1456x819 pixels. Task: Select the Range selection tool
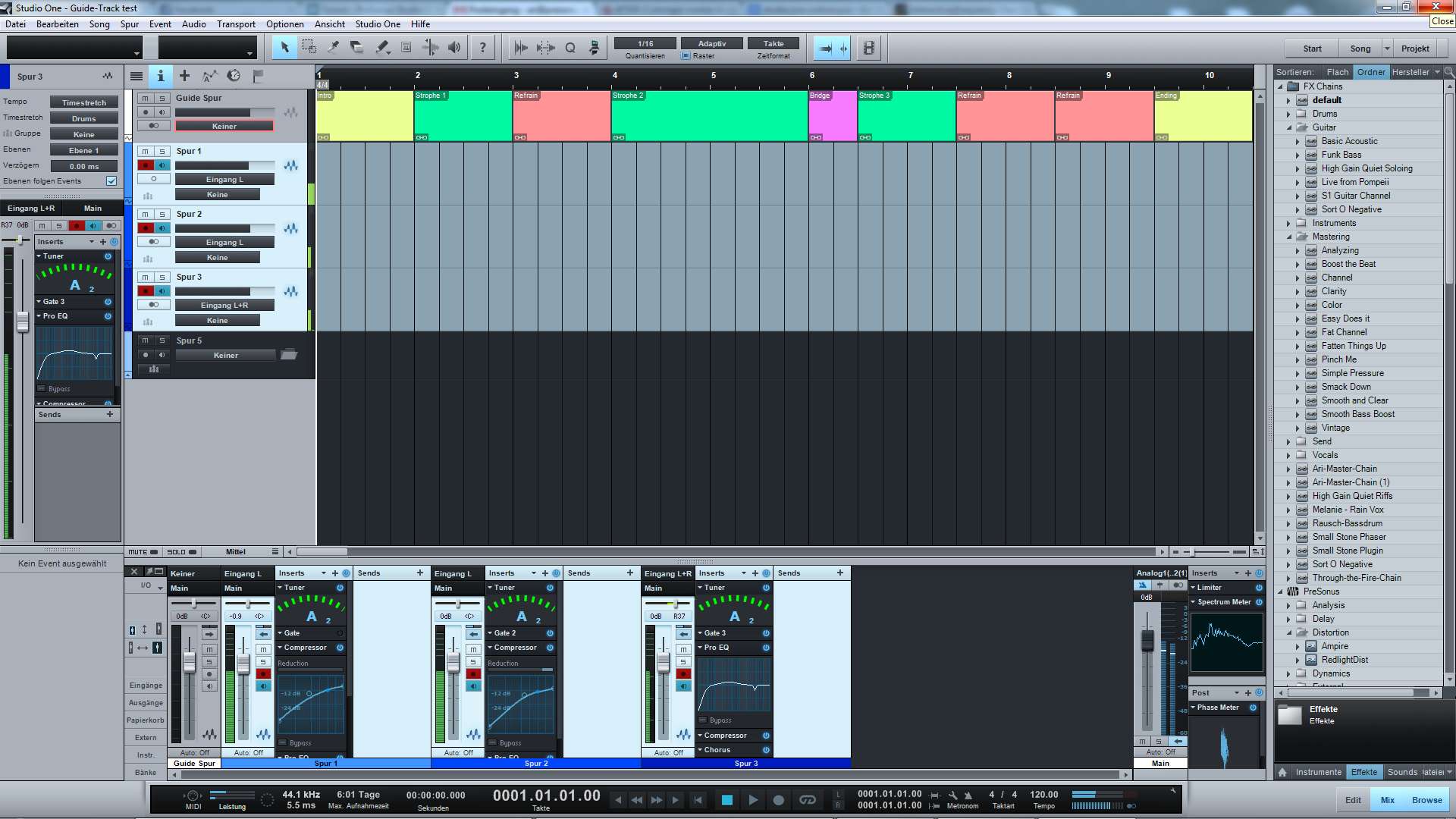click(x=309, y=48)
